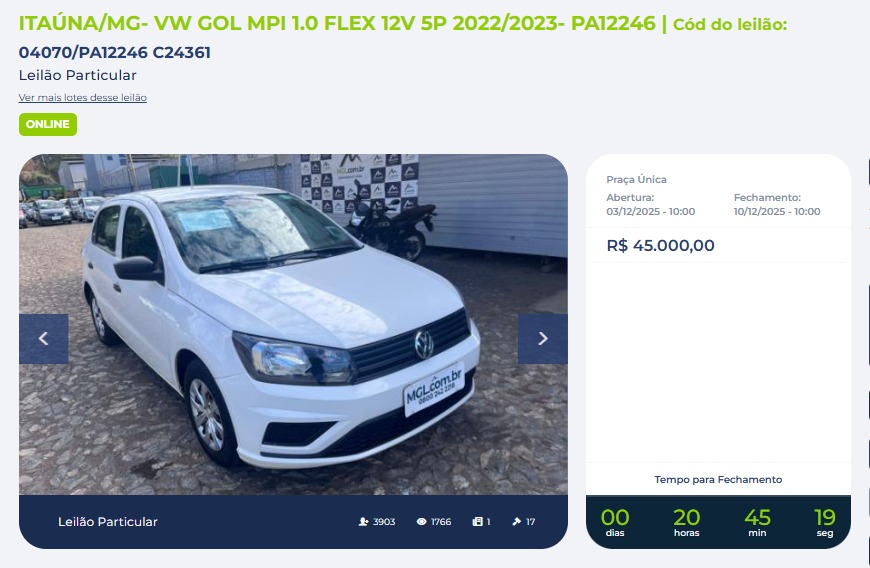870x568 pixels.
Task: Select the lot title ITAÚNA/MG- VW GOL
Action: (337, 23)
